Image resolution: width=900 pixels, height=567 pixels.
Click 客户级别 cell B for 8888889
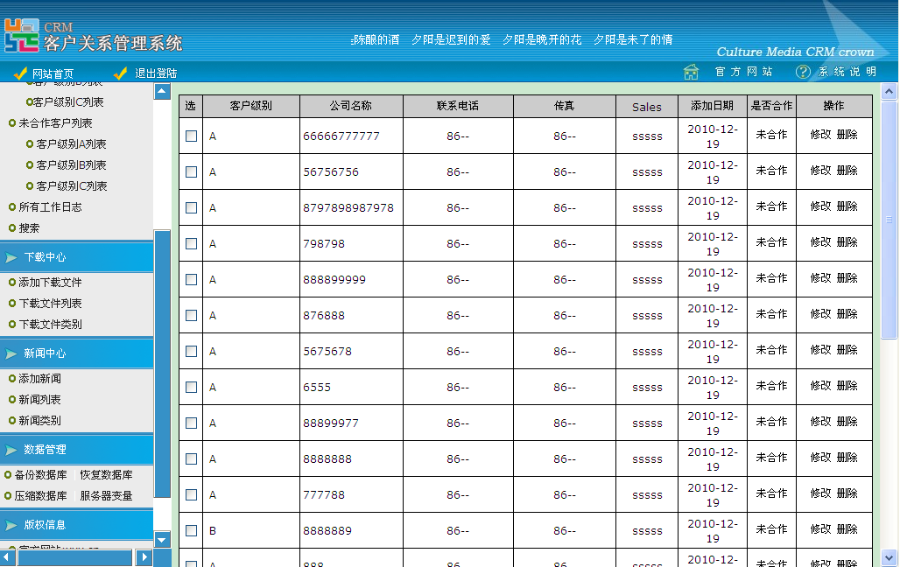(251, 531)
